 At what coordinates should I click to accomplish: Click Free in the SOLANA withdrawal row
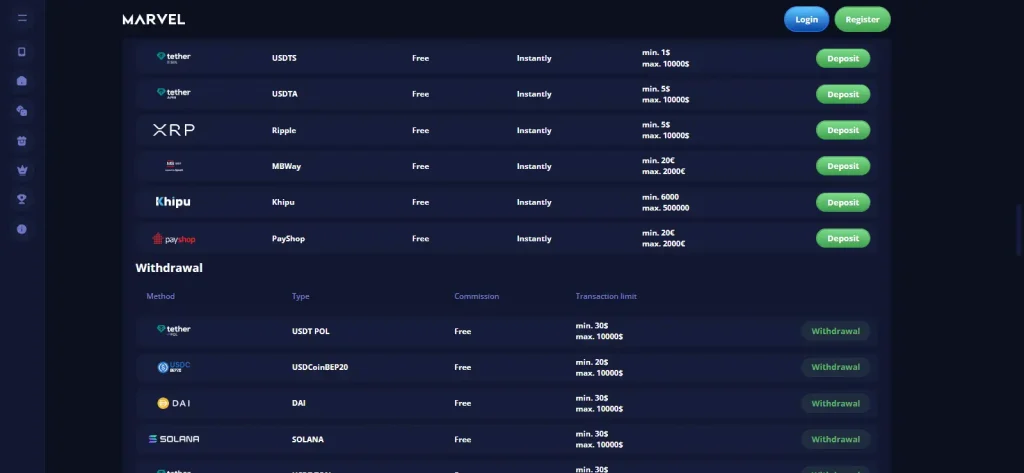(462, 439)
